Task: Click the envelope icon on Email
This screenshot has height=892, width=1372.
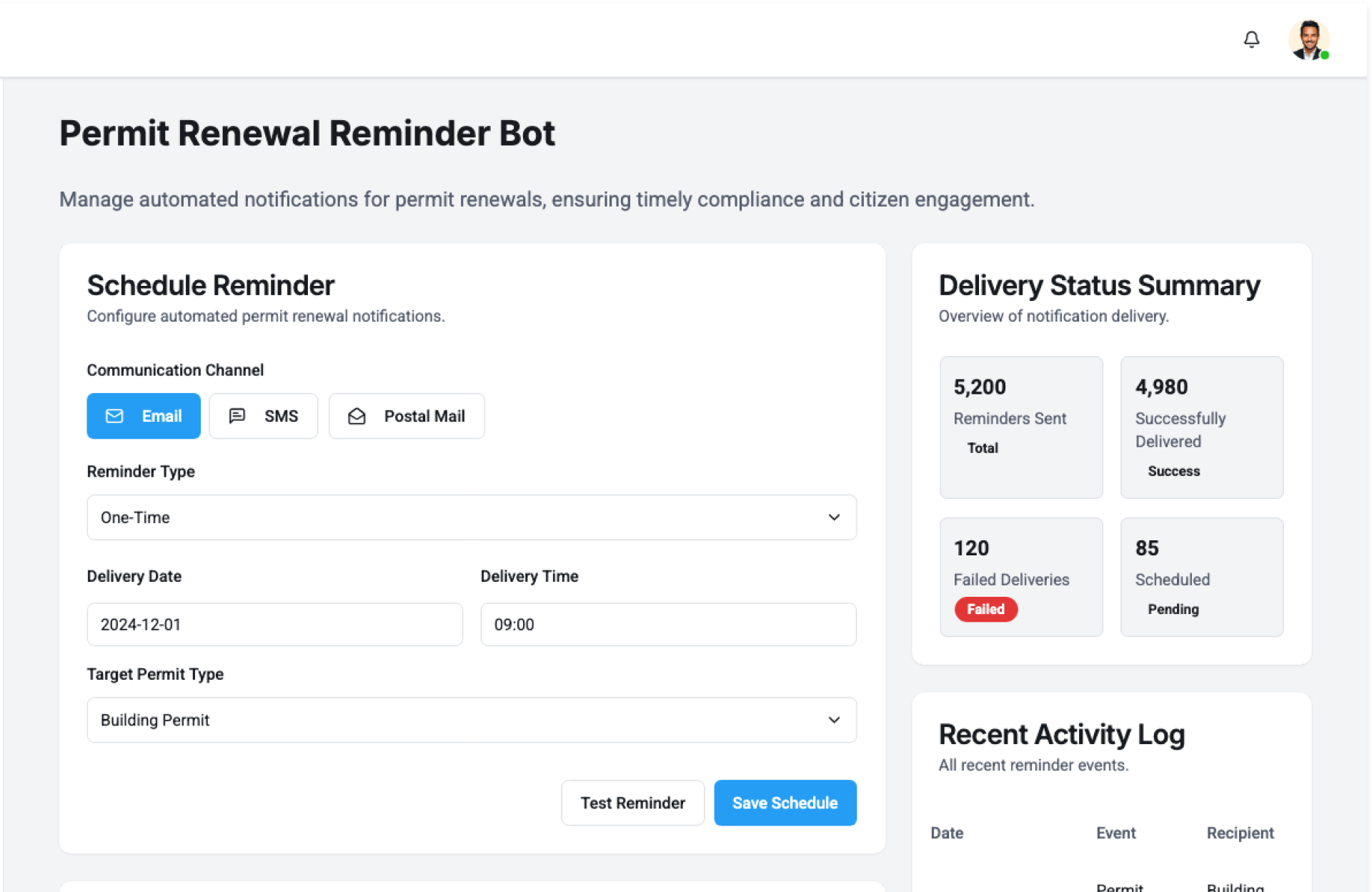Action: click(114, 416)
